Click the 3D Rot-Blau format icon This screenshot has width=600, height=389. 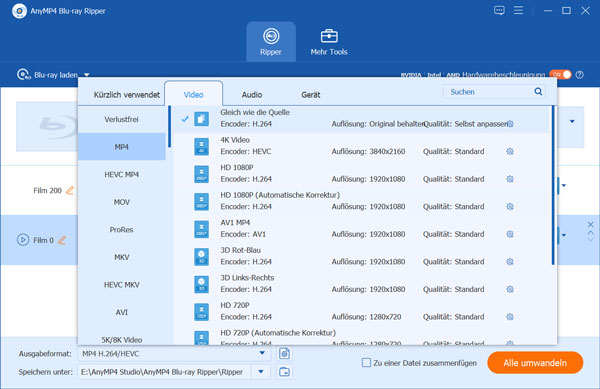click(x=201, y=257)
